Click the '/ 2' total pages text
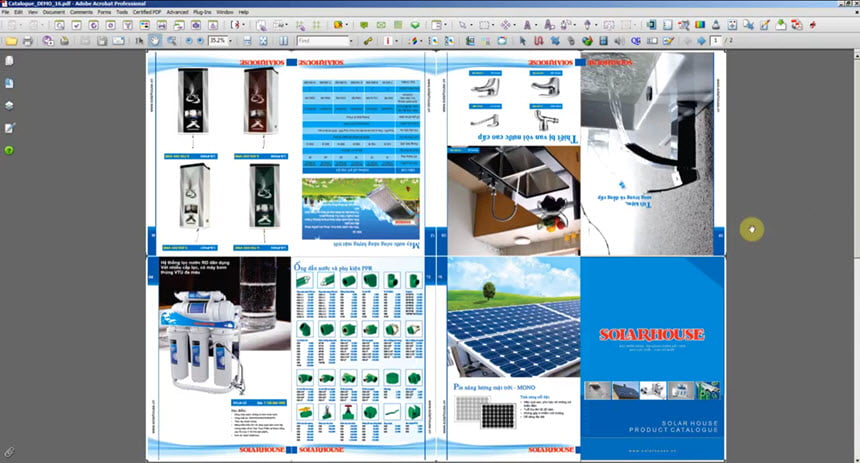Screen dimensions: 860x463 pyautogui.click(x=728, y=41)
